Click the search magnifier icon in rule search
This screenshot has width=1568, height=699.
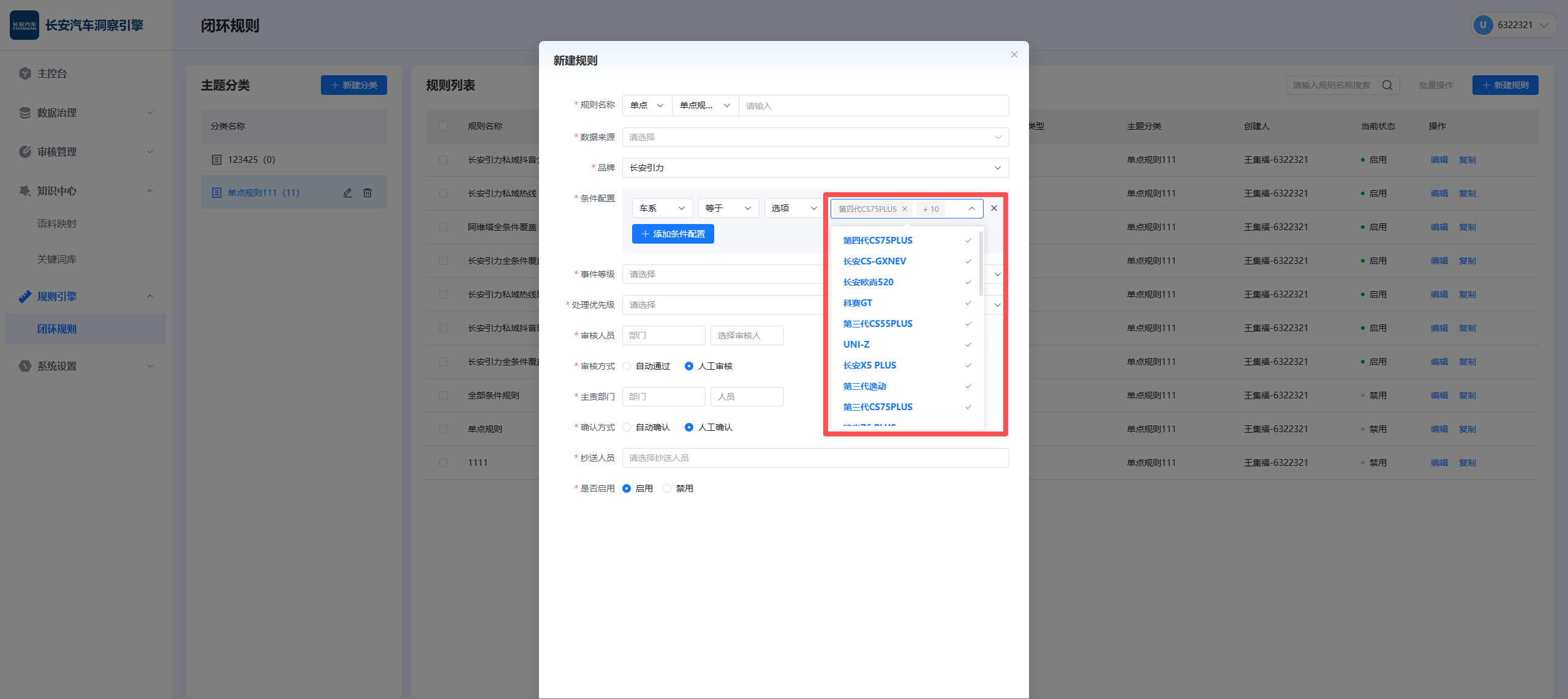[x=1387, y=85]
